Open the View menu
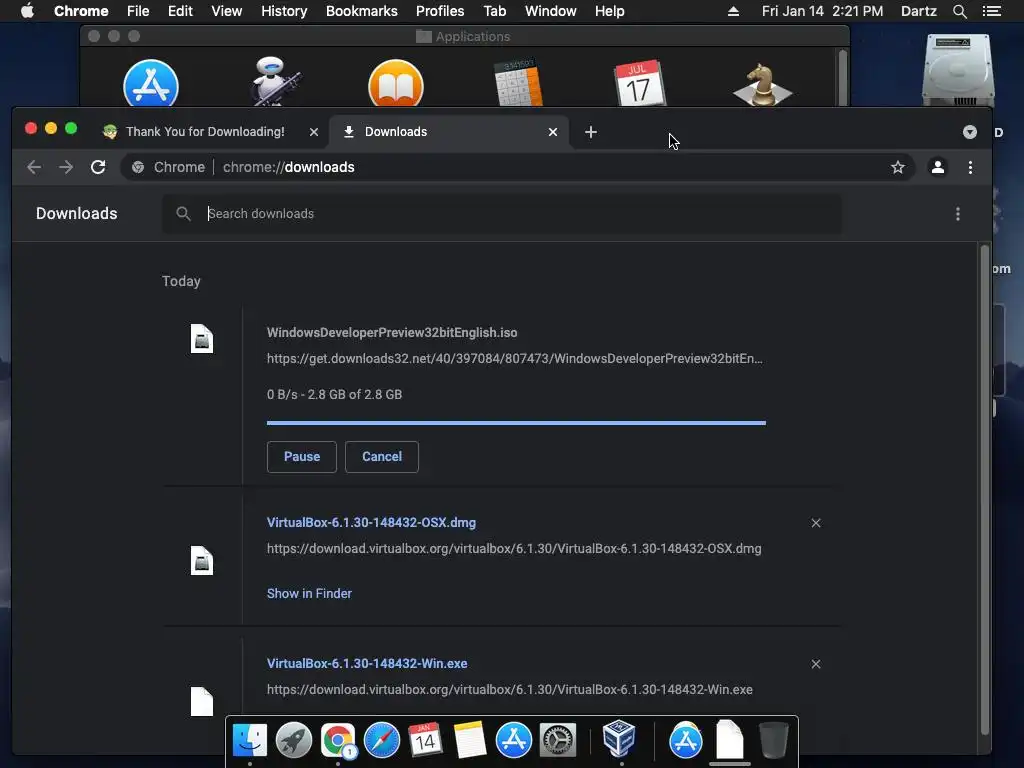 (227, 11)
